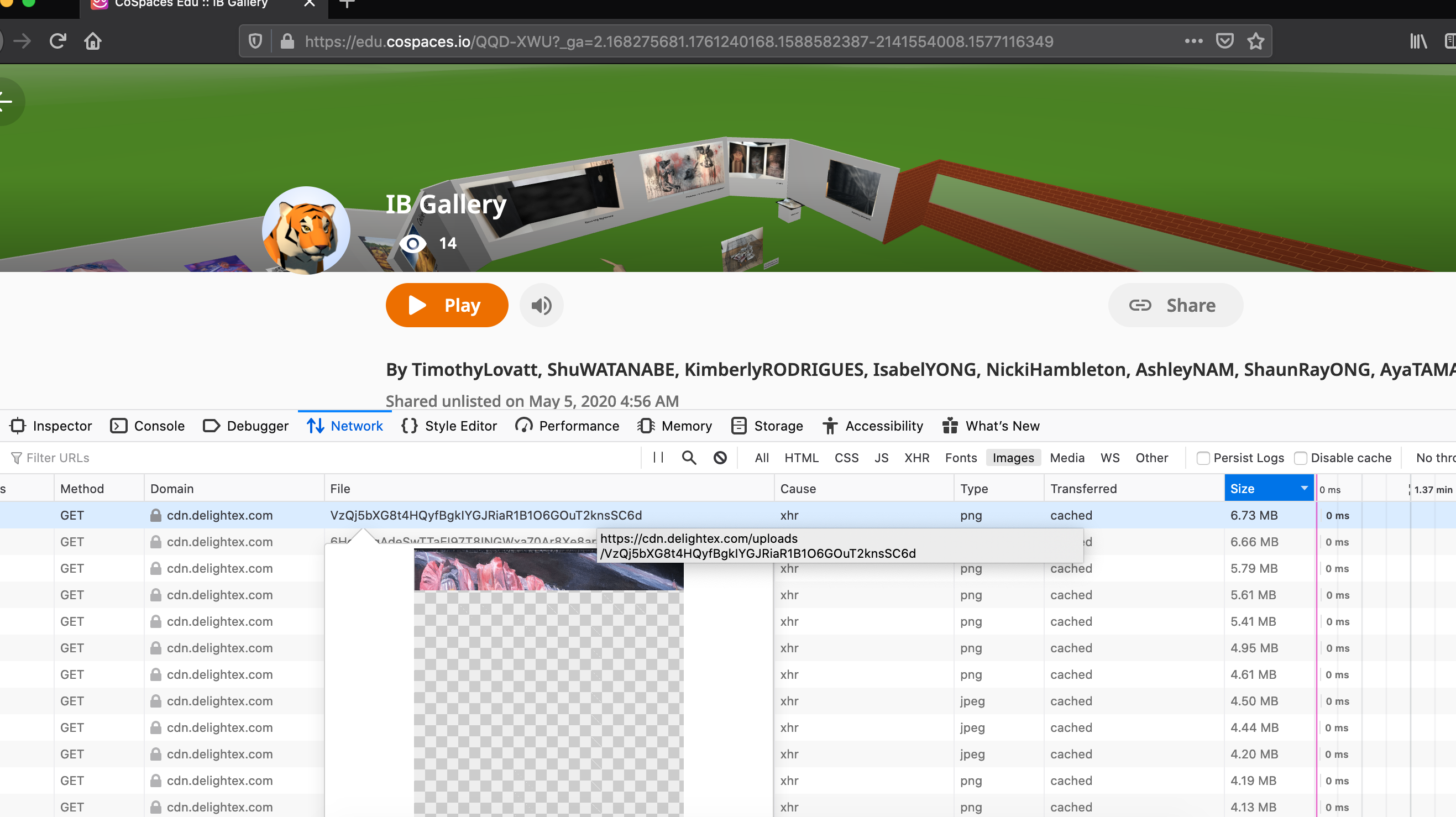
Task: Sort by Type column header
Action: (x=999, y=489)
